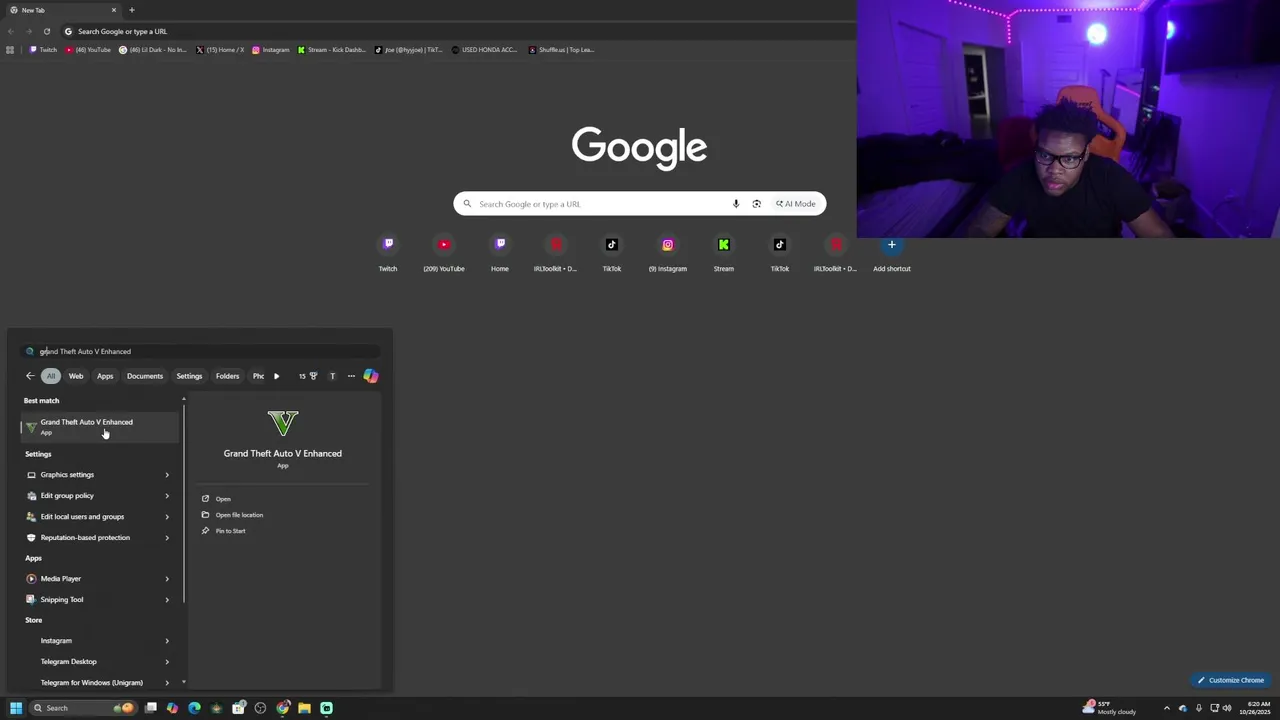Image resolution: width=1280 pixels, height=720 pixels.
Task: Go back in Windows search panel
Action: 30,376
